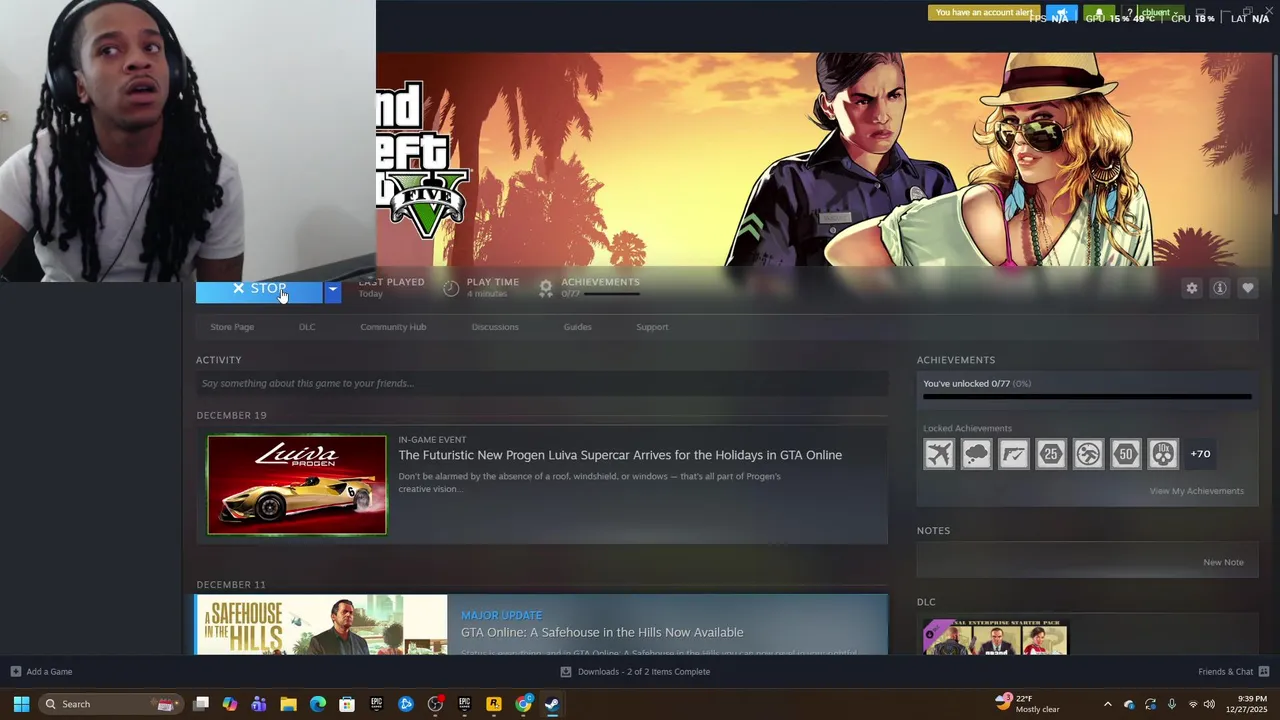Open the Luiva Progen supercar thumbnail

(297, 485)
